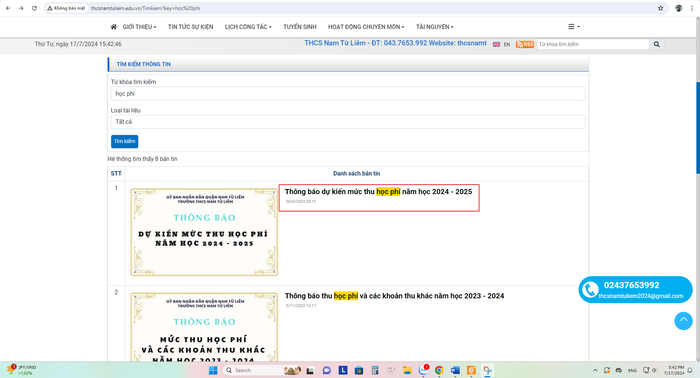The image size is (700, 378).
Task: Click the 'Không bảo mật' security warning
Action: pos(67,8)
